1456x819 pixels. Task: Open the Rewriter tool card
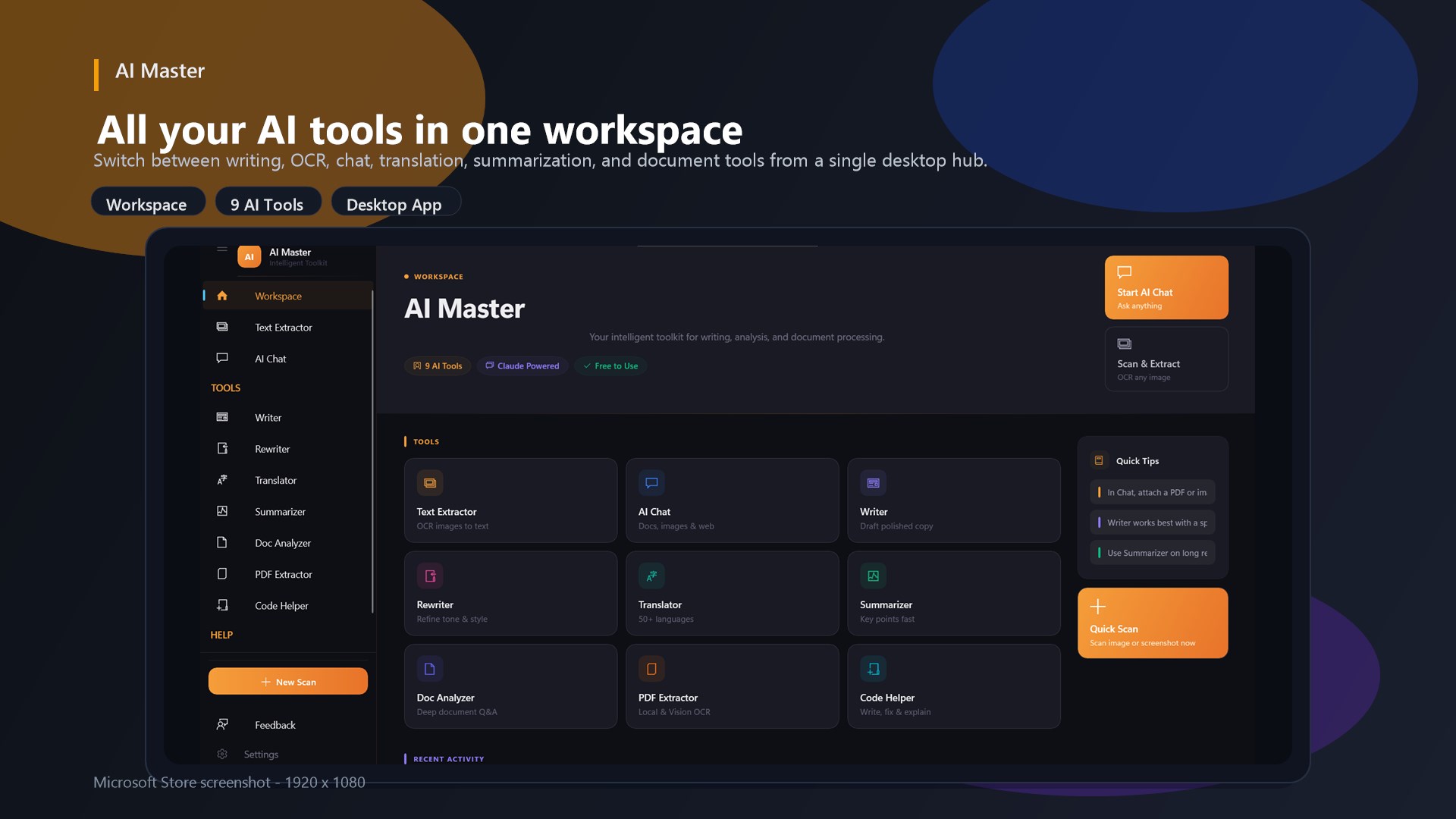[510, 593]
